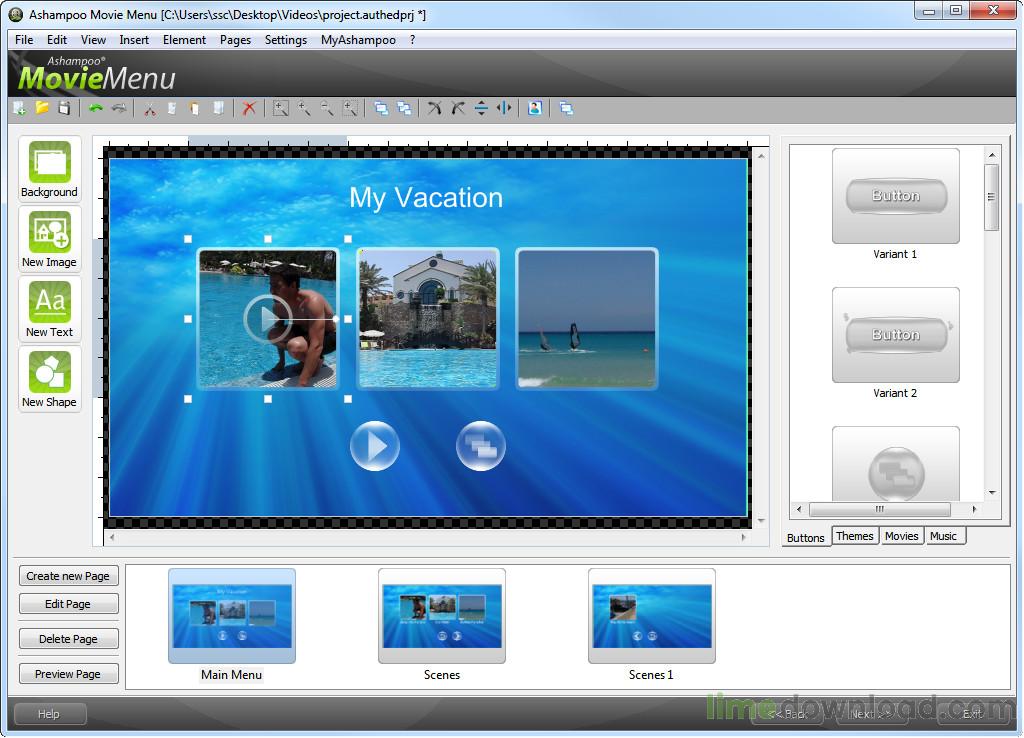Click the portrait picture toolbar icon
The height and width of the screenshot is (738, 1024).
[x=535, y=108]
